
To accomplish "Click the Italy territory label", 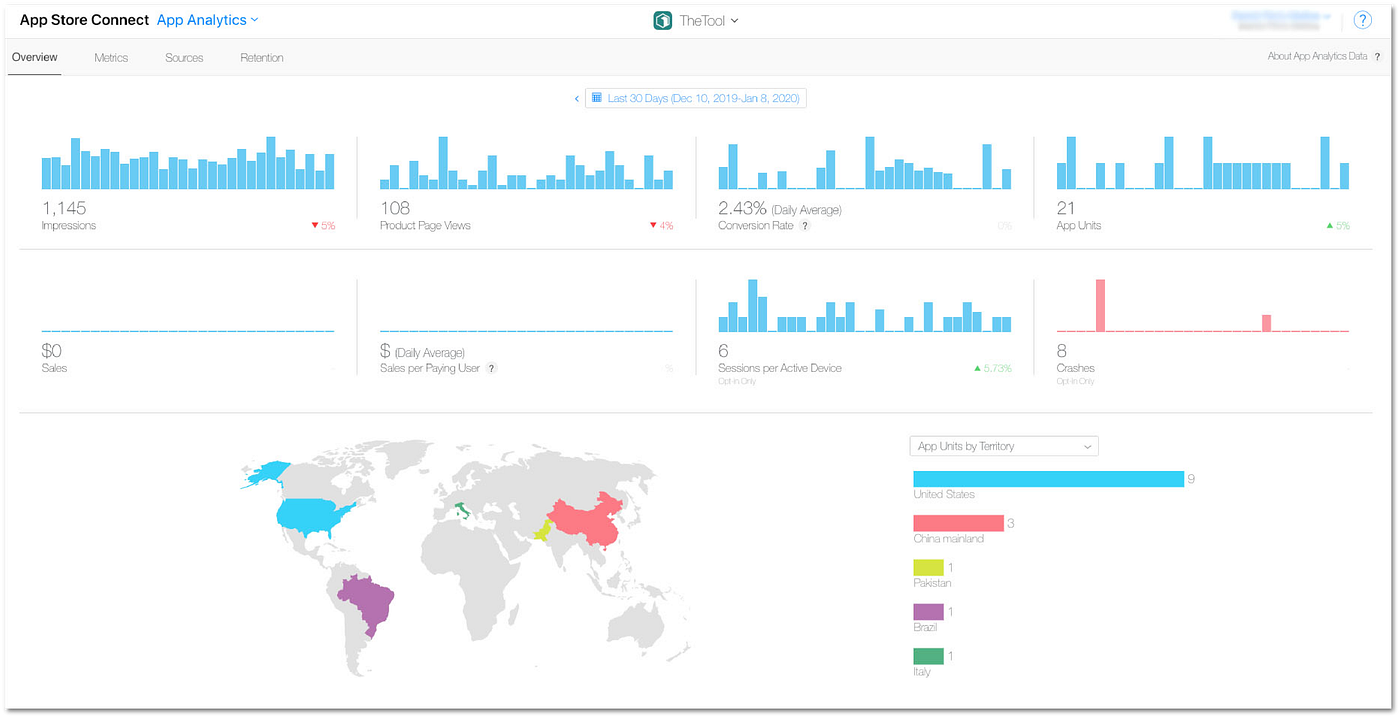I will click(x=922, y=672).
